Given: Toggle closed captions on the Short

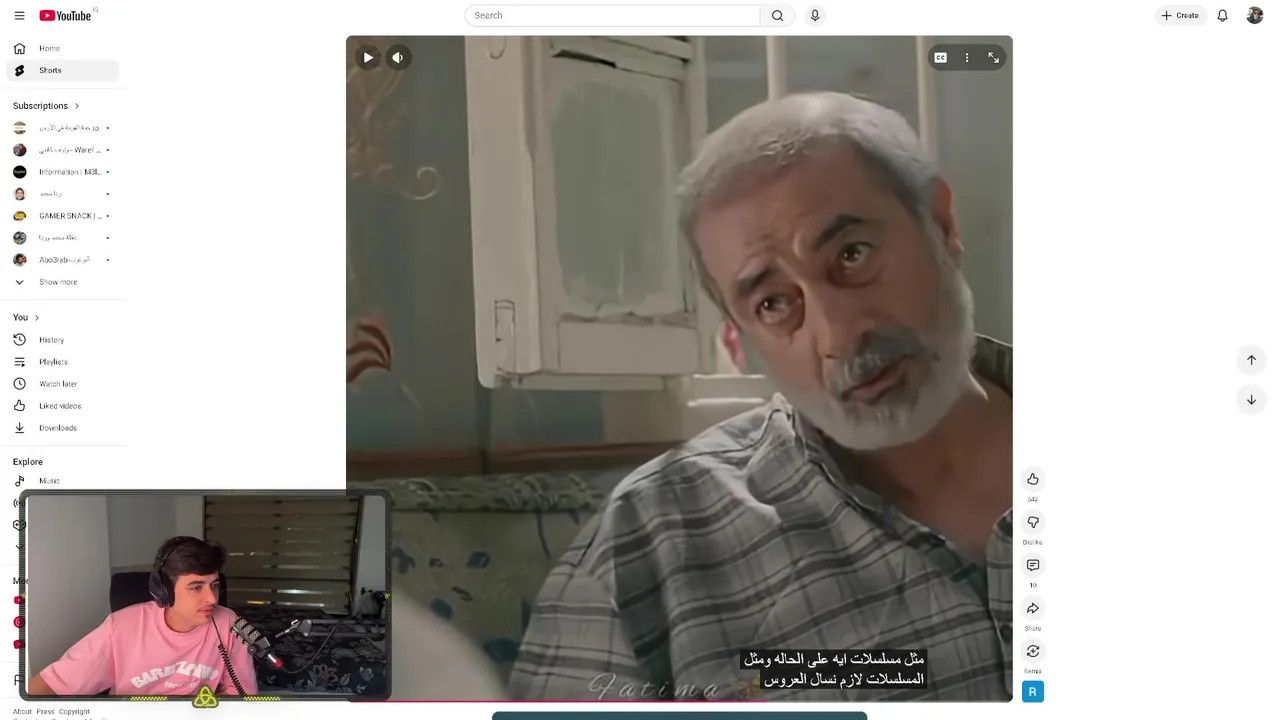Looking at the screenshot, I should coord(940,58).
